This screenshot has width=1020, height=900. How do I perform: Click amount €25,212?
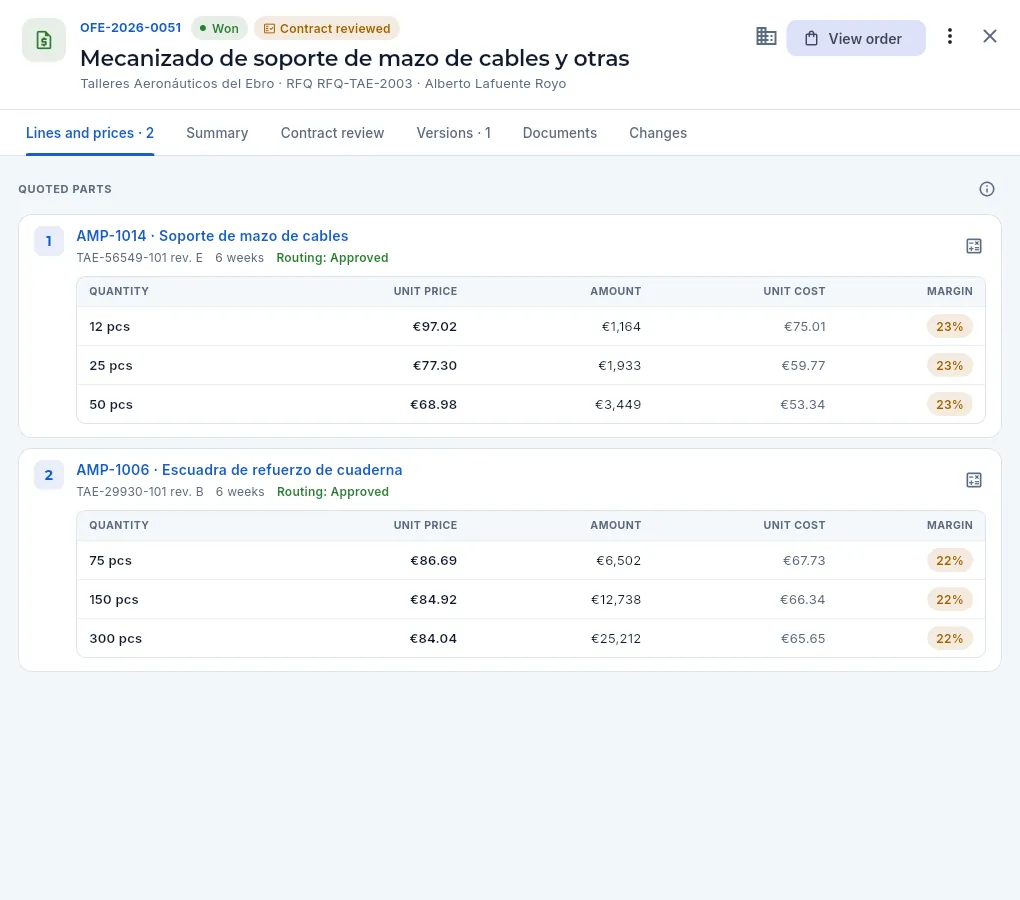coord(616,639)
